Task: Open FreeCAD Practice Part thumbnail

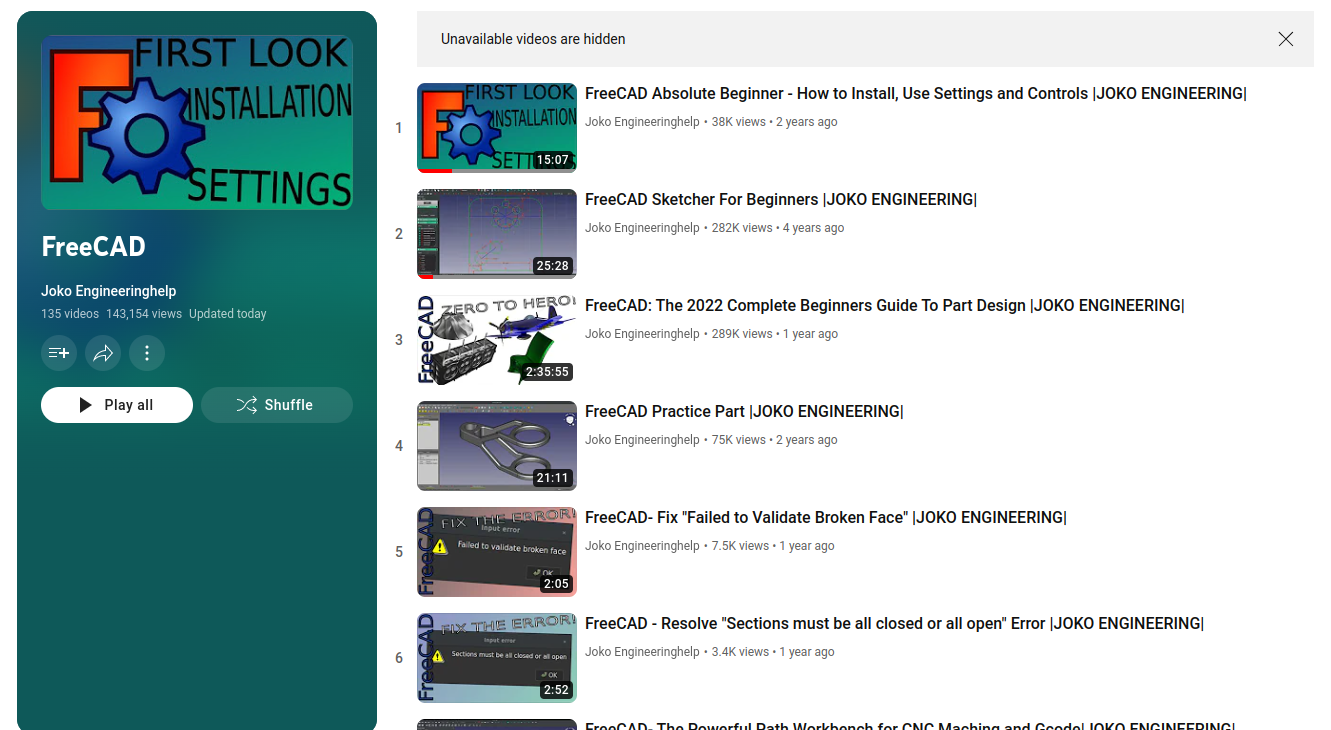Action: [497, 446]
